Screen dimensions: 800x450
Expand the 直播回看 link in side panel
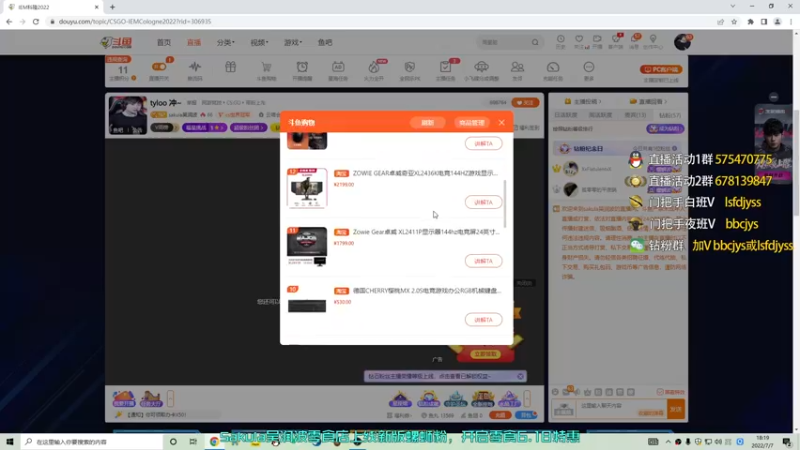point(648,102)
